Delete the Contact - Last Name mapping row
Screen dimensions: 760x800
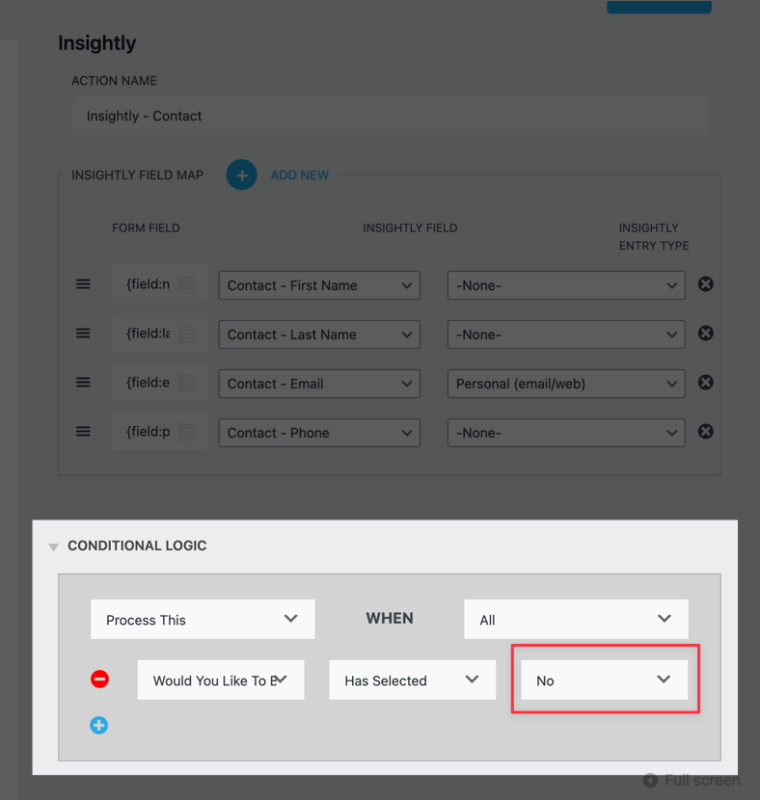tap(705, 333)
